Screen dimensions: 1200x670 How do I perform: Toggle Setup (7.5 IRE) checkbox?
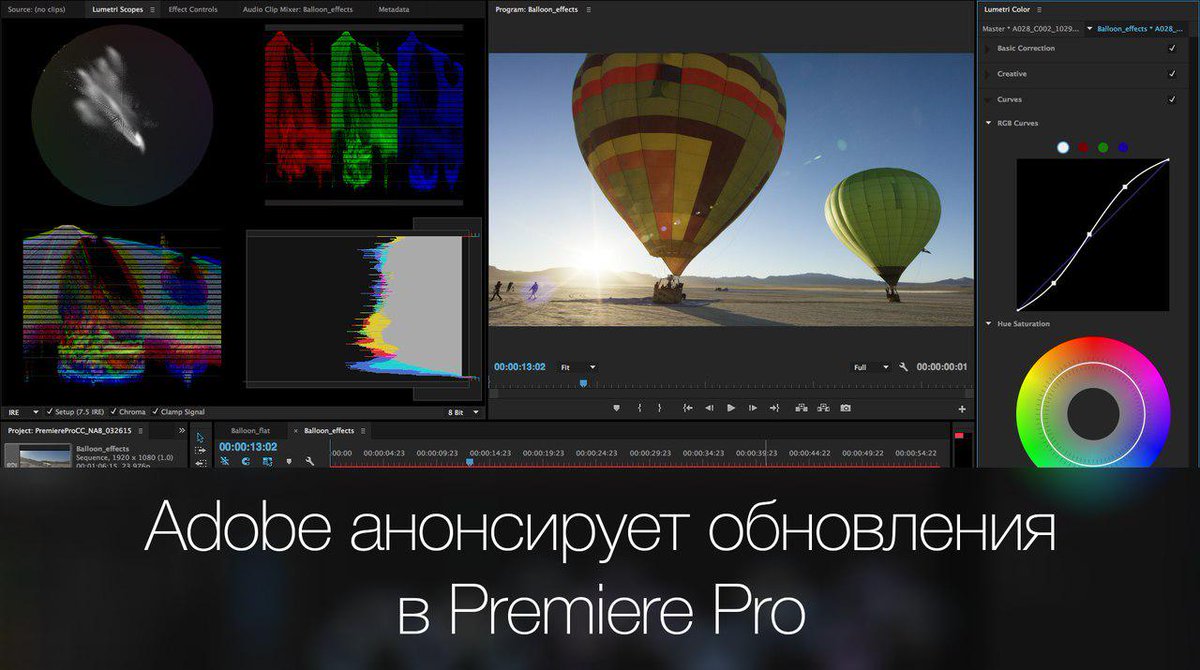pos(49,412)
